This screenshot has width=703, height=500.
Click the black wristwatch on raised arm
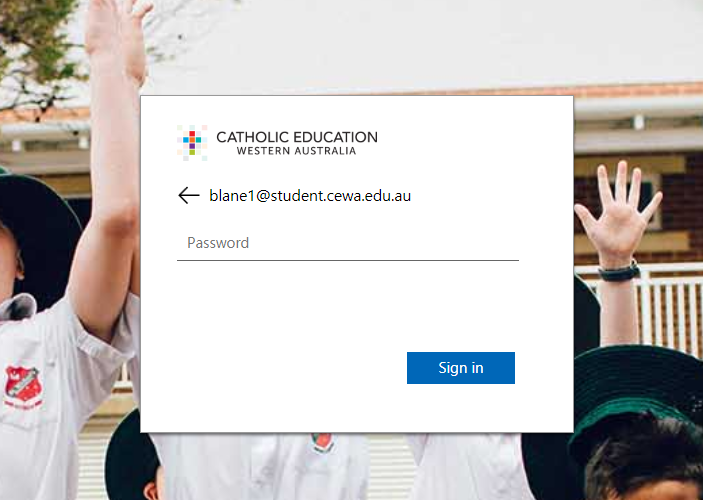pos(619,272)
